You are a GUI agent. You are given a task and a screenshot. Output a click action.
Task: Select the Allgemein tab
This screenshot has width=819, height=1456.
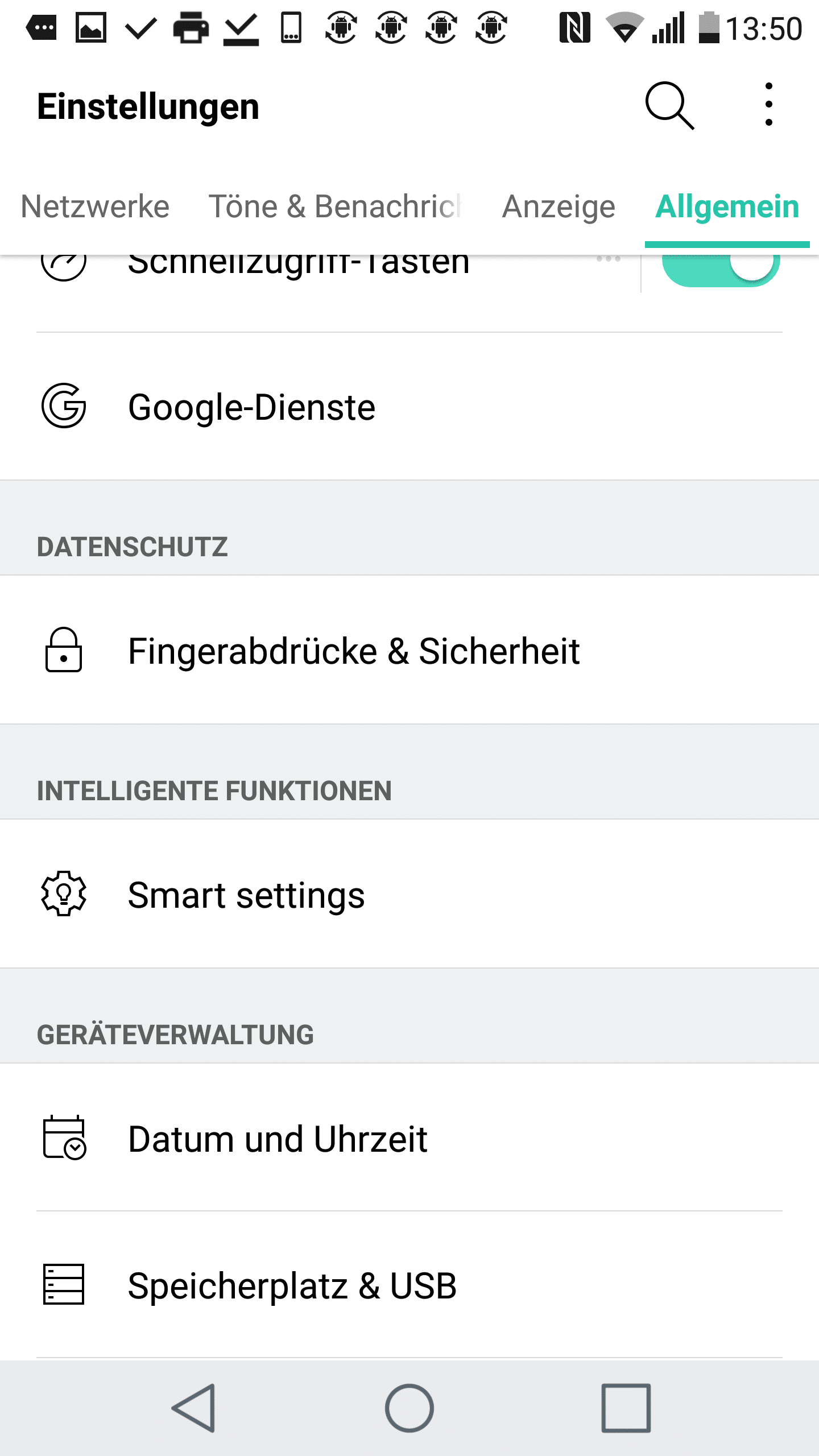click(x=727, y=206)
